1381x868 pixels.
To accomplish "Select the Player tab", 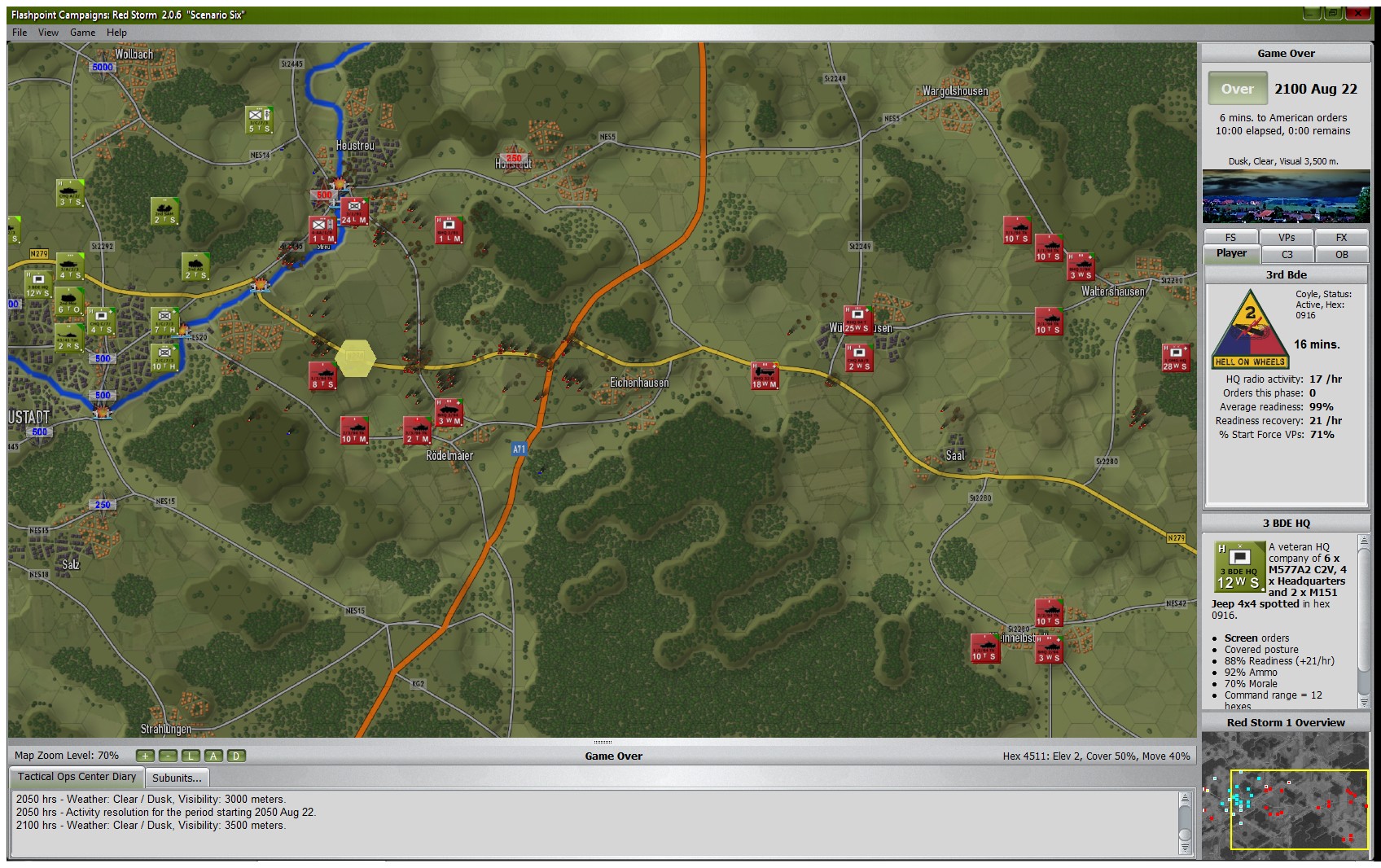I will [1231, 254].
